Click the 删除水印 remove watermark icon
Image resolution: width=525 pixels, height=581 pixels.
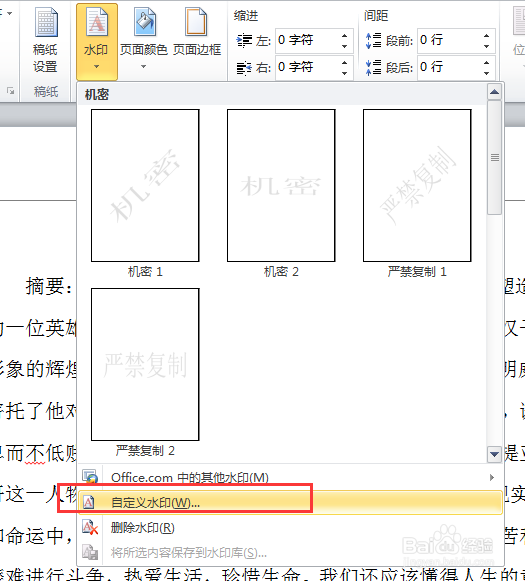pos(90,528)
